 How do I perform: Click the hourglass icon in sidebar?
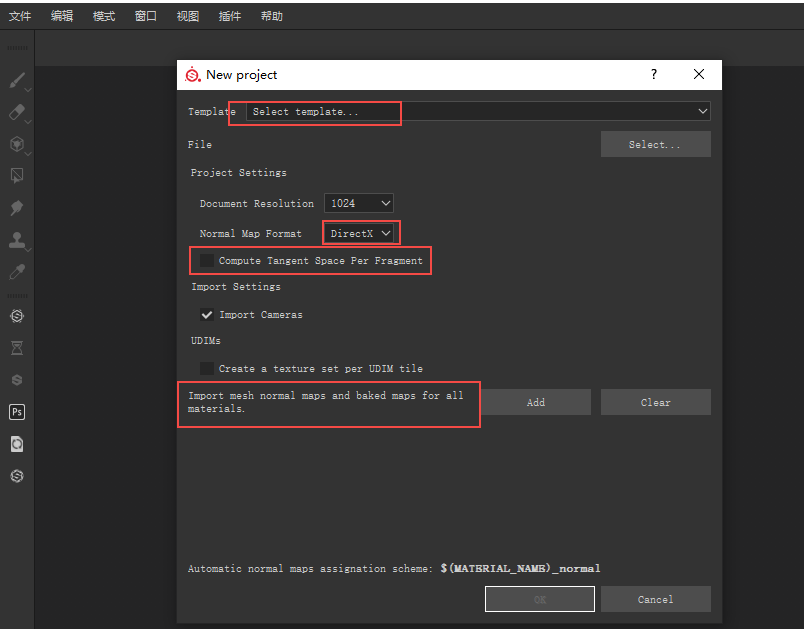(17, 349)
